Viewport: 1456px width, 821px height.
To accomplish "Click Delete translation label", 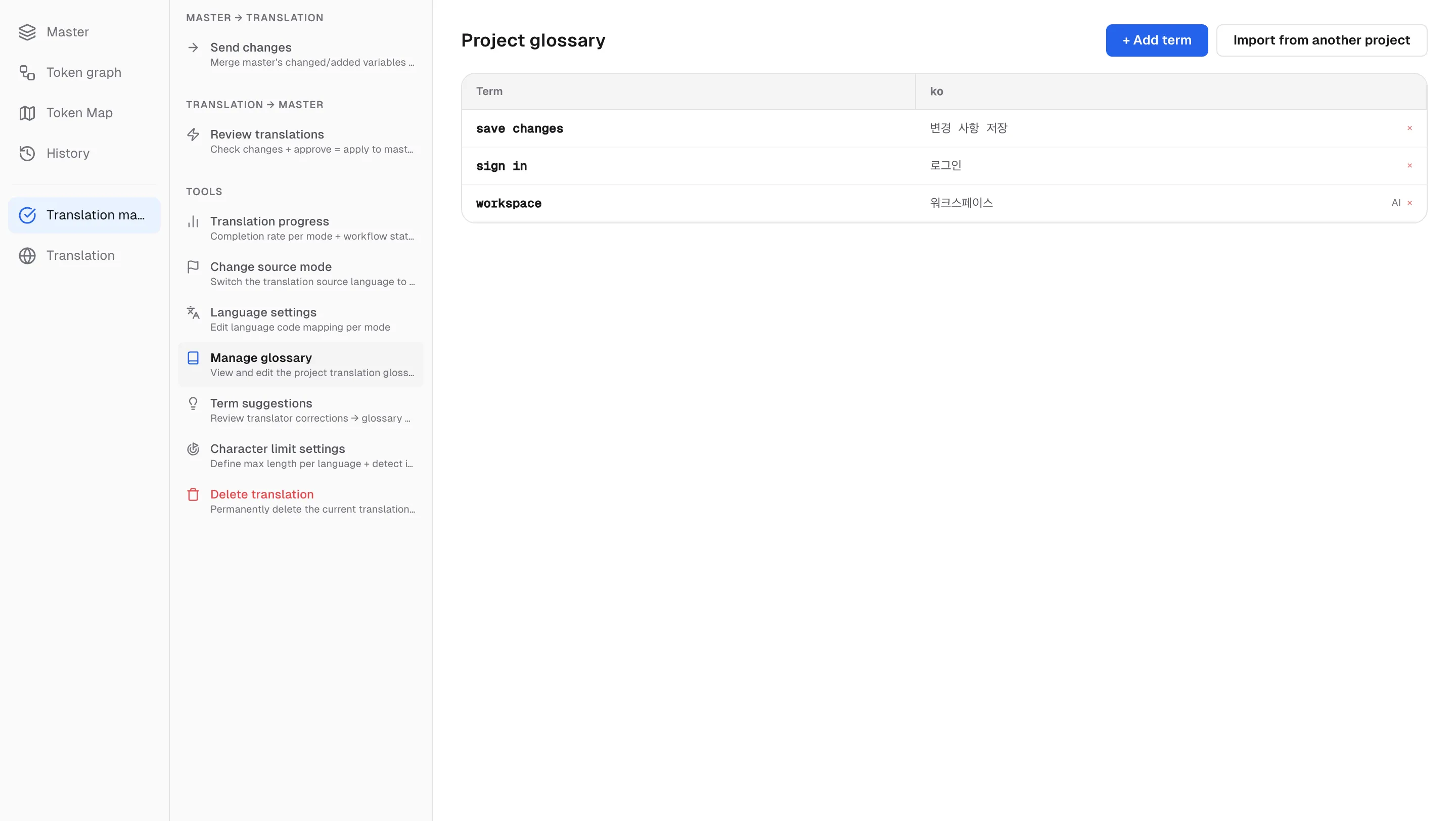I will (262, 494).
